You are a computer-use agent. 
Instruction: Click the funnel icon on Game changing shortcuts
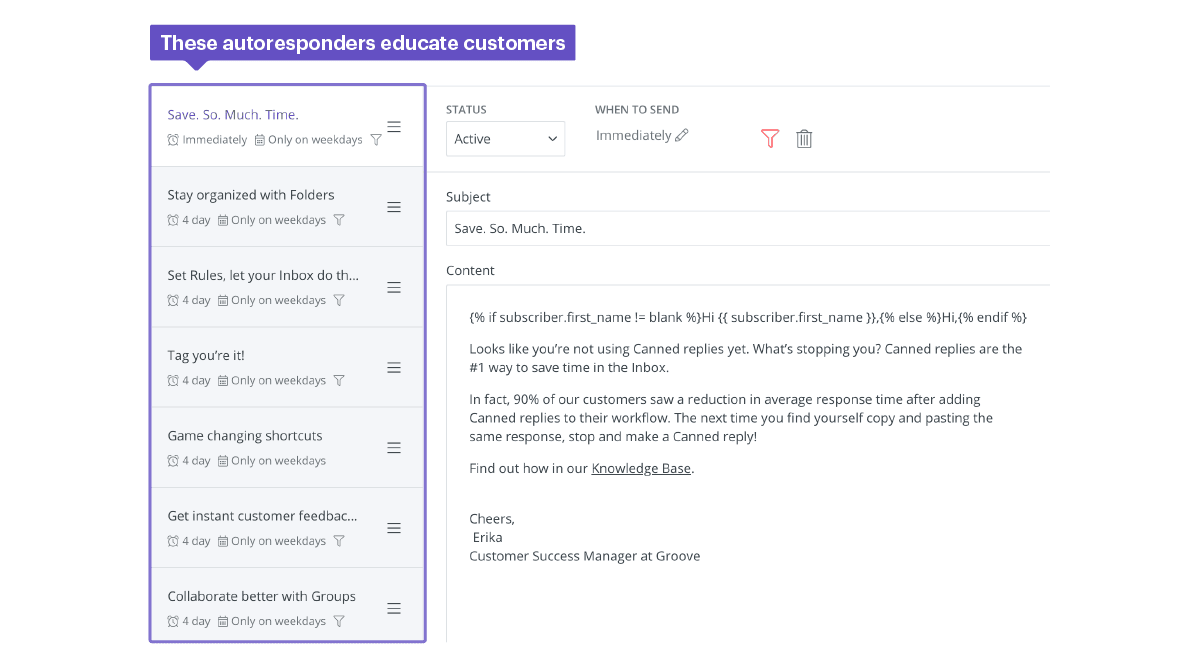tap(339, 460)
